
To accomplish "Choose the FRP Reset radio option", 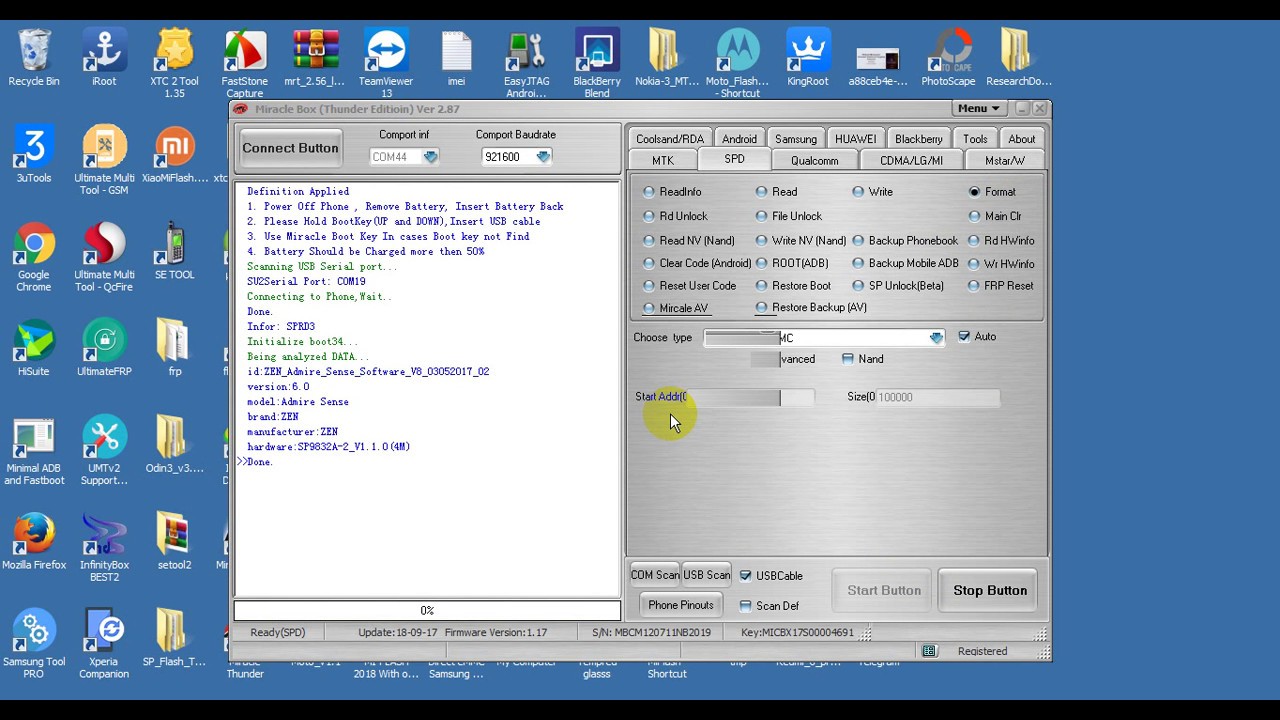I will [x=974, y=286].
